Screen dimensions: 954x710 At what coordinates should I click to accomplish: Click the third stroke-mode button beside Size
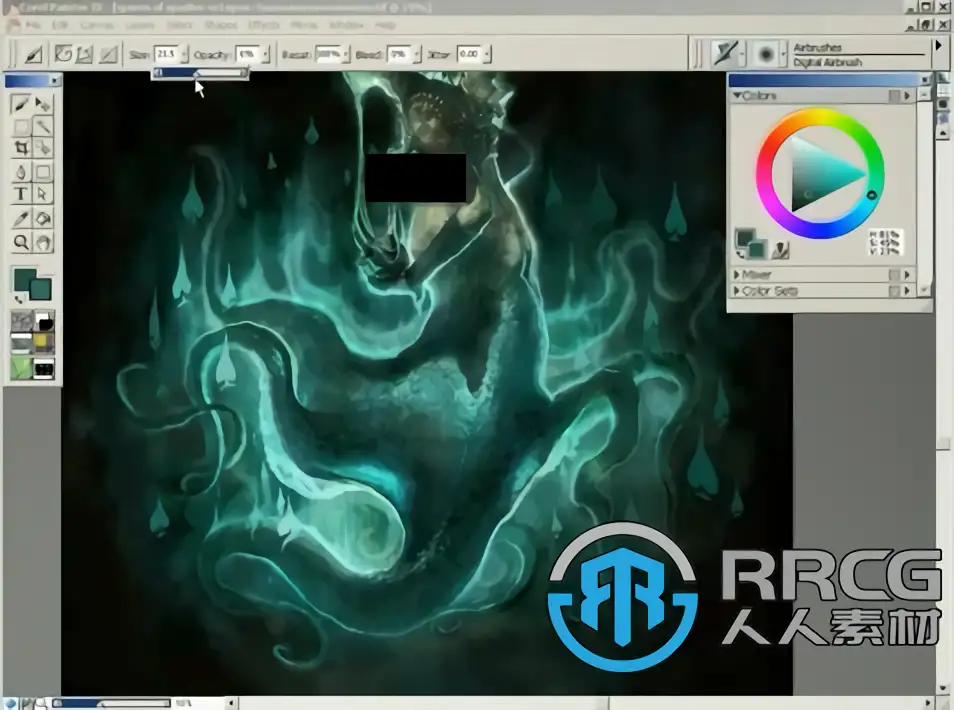pyautogui.click(x=108, y=54)
